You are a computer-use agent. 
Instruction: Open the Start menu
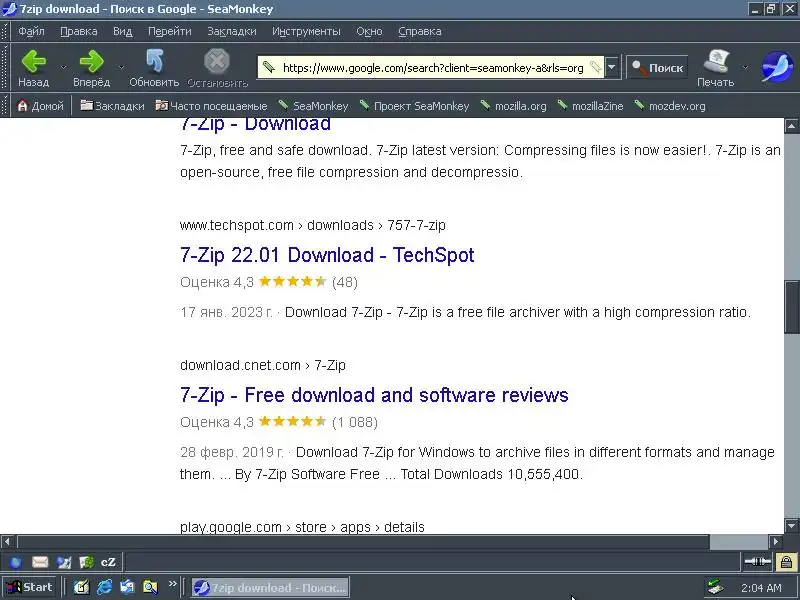29,587
